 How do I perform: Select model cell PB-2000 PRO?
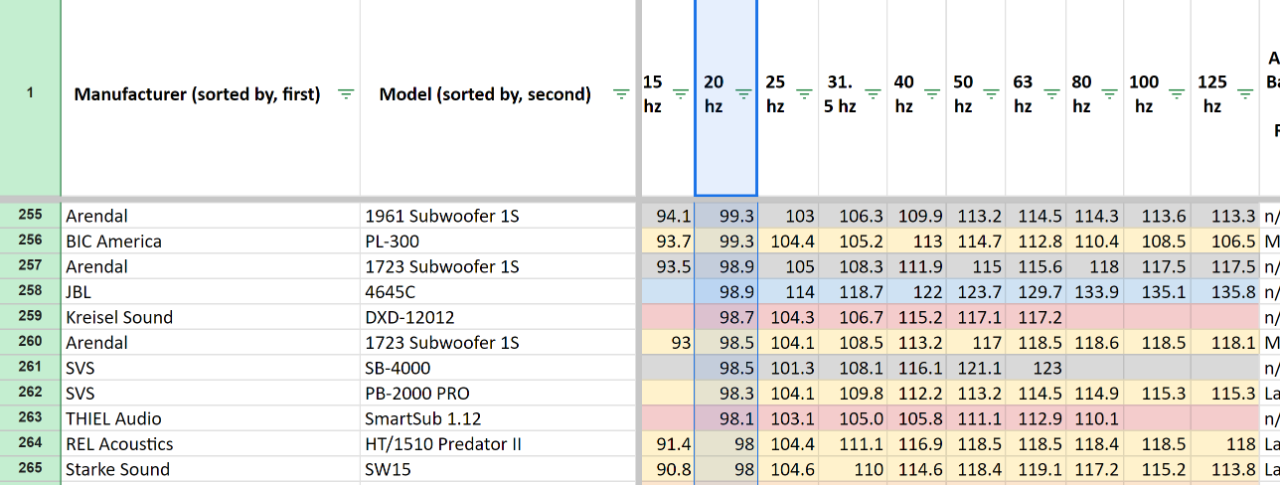pyautogui.click(x=498, y=393)
